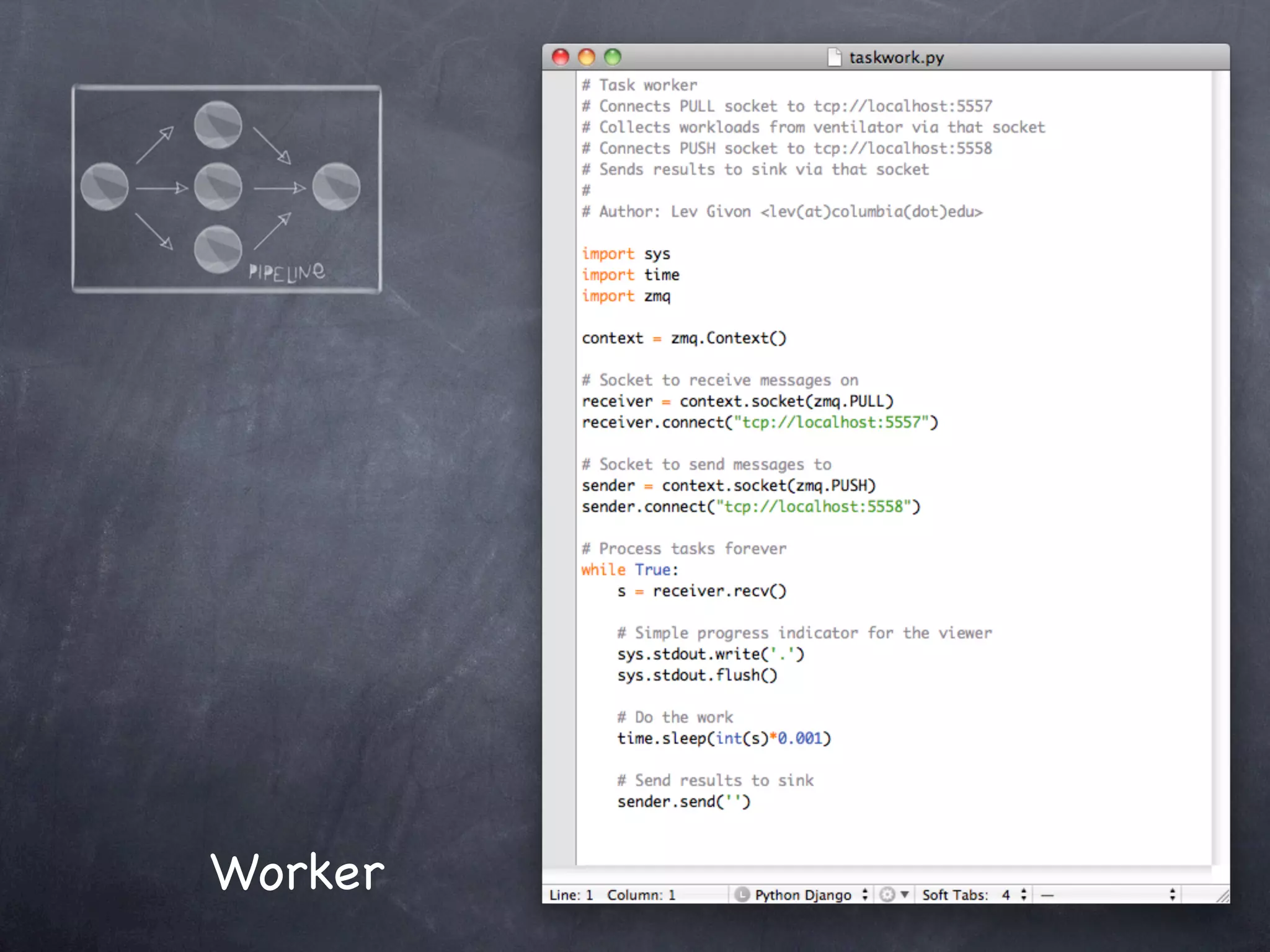Click the pipeline diagram on the chalkboard
1270x952 pixels.
coord(226,188)
